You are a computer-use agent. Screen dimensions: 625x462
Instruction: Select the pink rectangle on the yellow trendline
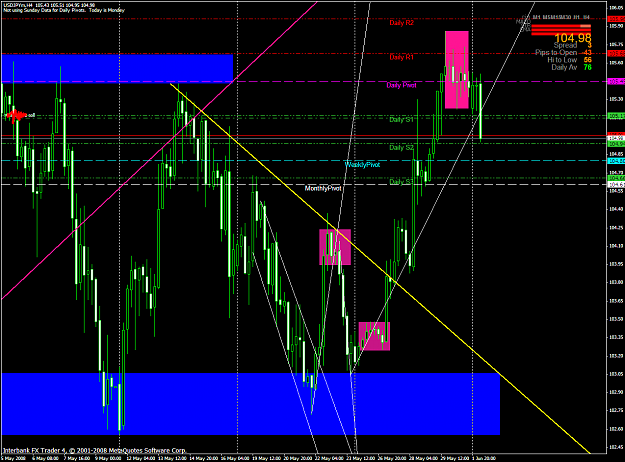click(x=335, y=247)
